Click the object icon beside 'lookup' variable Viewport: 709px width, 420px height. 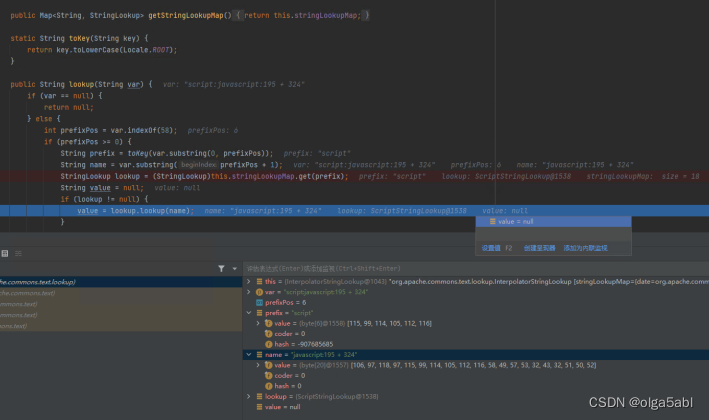tap(260, 396)
